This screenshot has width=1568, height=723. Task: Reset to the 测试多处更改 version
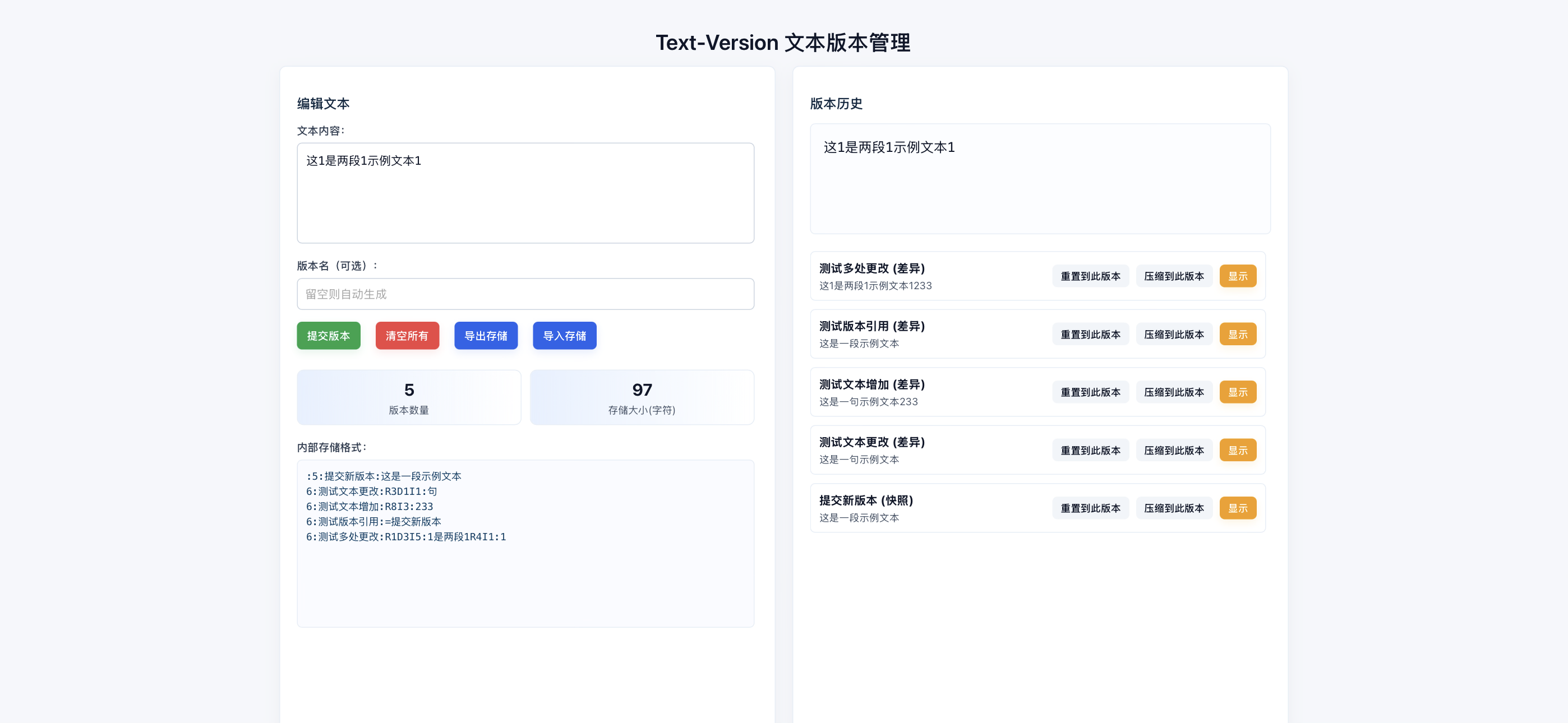(1090, 276)
